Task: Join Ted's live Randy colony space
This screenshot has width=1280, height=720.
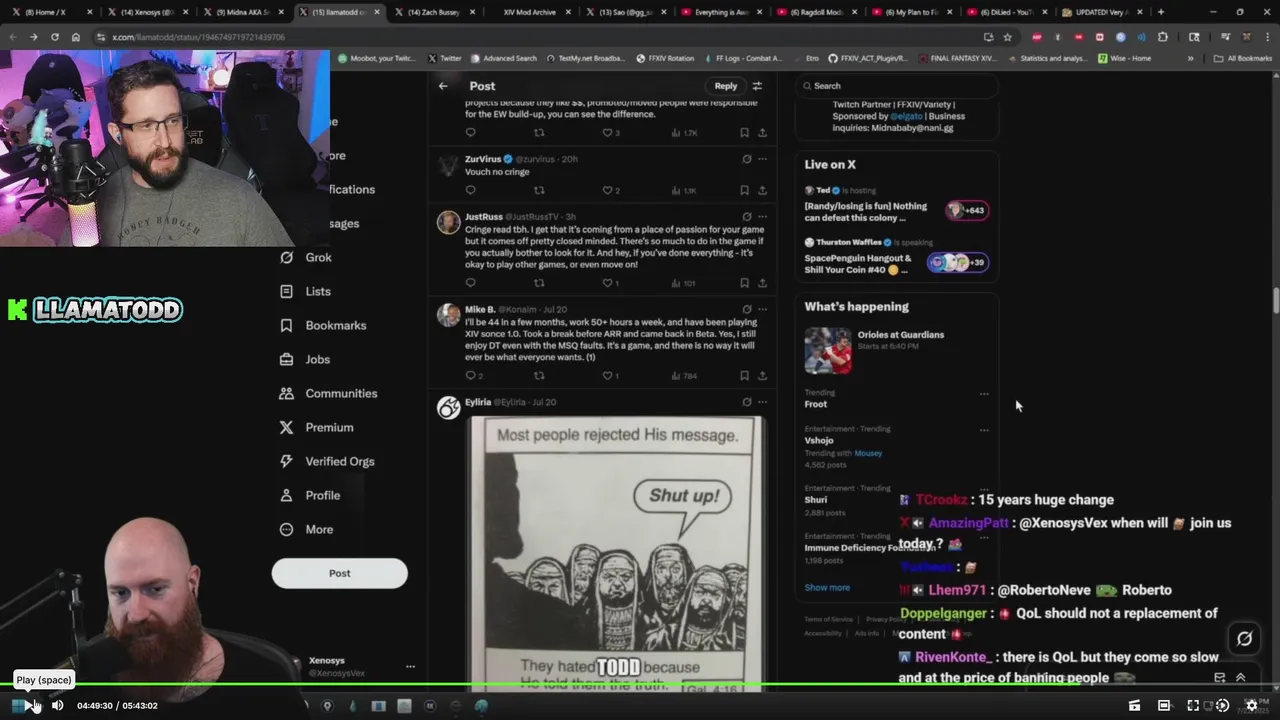Action: (x=896, y=205)
